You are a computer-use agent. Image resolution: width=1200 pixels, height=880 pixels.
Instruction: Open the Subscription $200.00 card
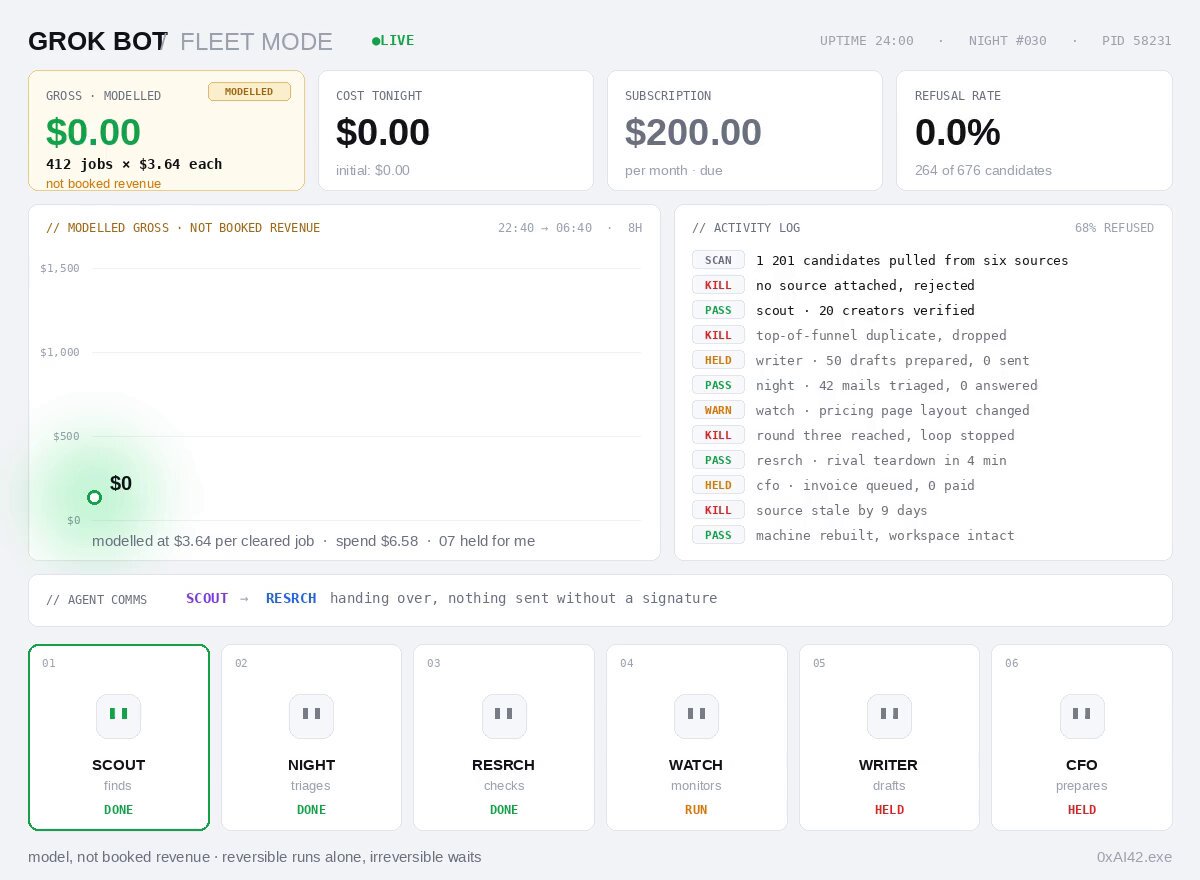pyautogui.click(x=745, y=130)
